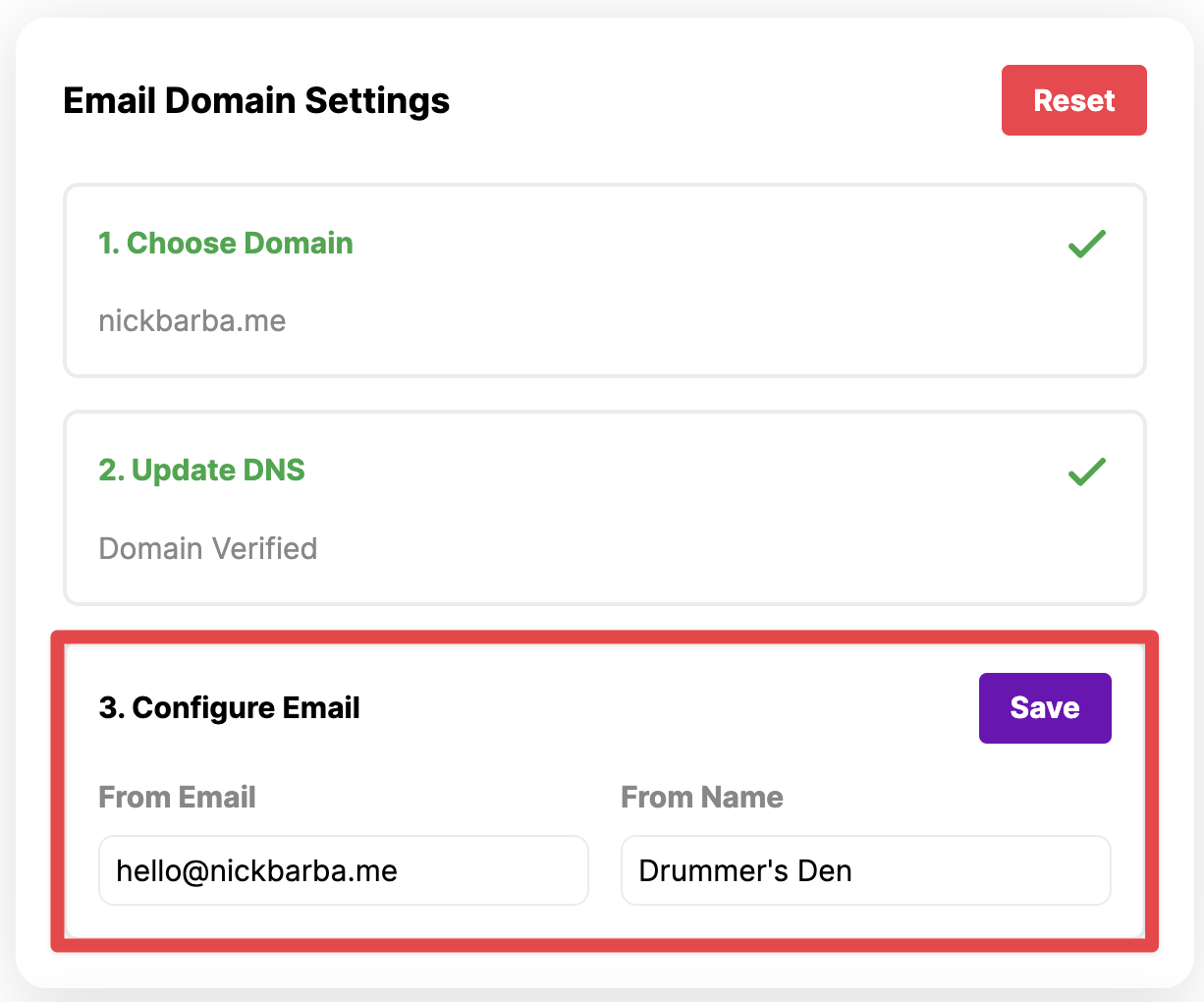Select the 3. Configure Email heading
Image resolution: width=1204 pixels, height=1002 pixels.
(x=230, y=708)
